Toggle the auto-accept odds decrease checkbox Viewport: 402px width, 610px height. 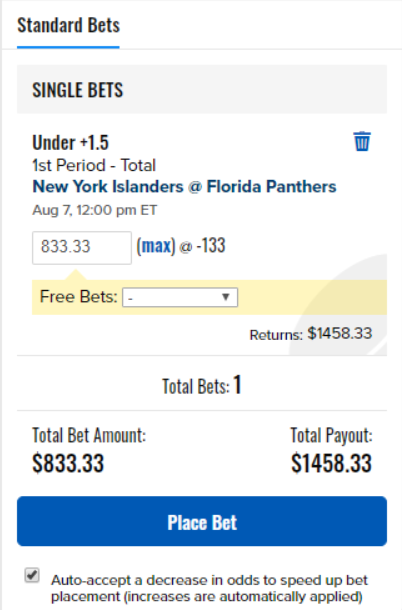(32, 575)
